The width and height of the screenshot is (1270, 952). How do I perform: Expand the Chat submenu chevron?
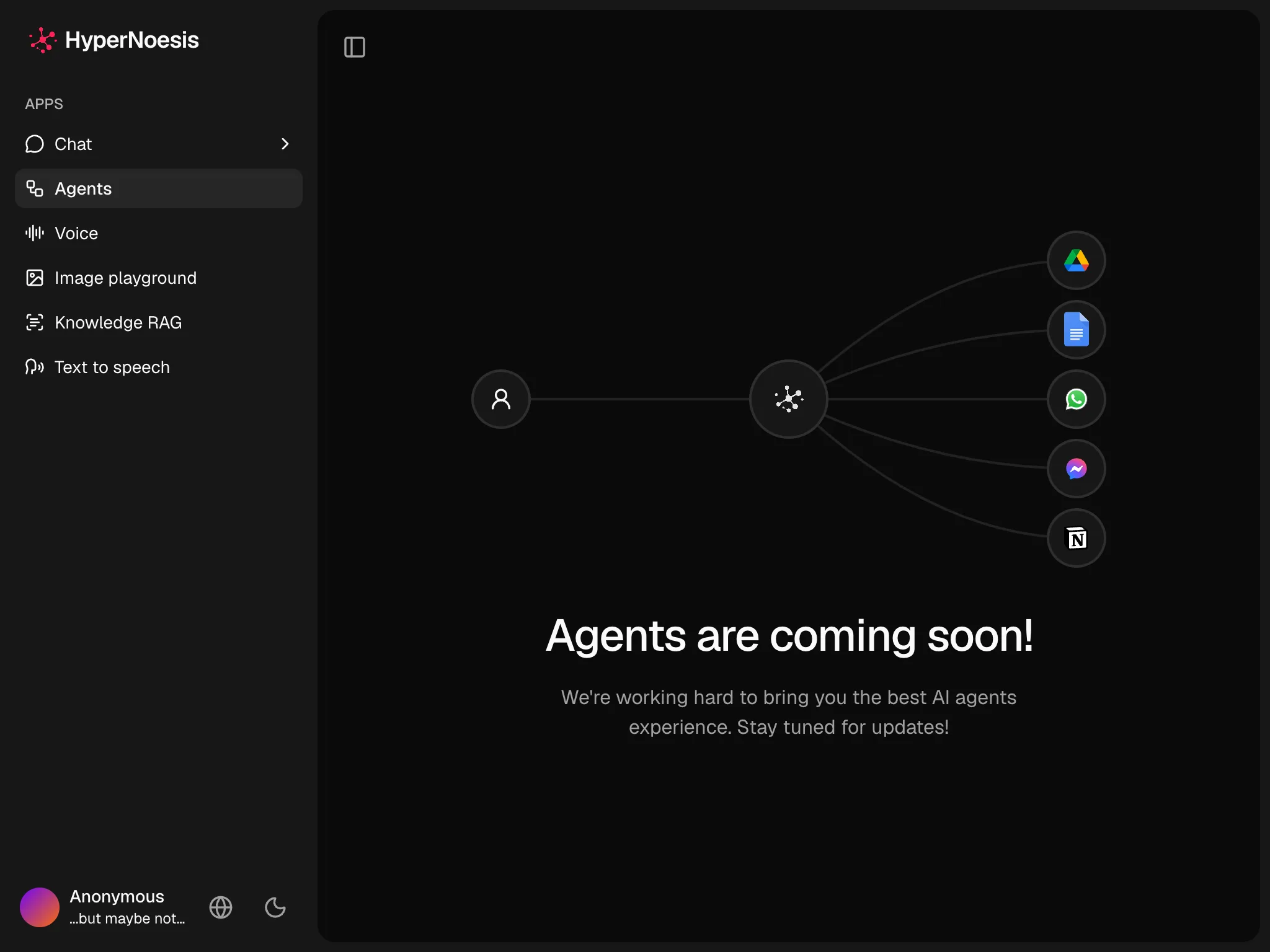tap(285, 144)
